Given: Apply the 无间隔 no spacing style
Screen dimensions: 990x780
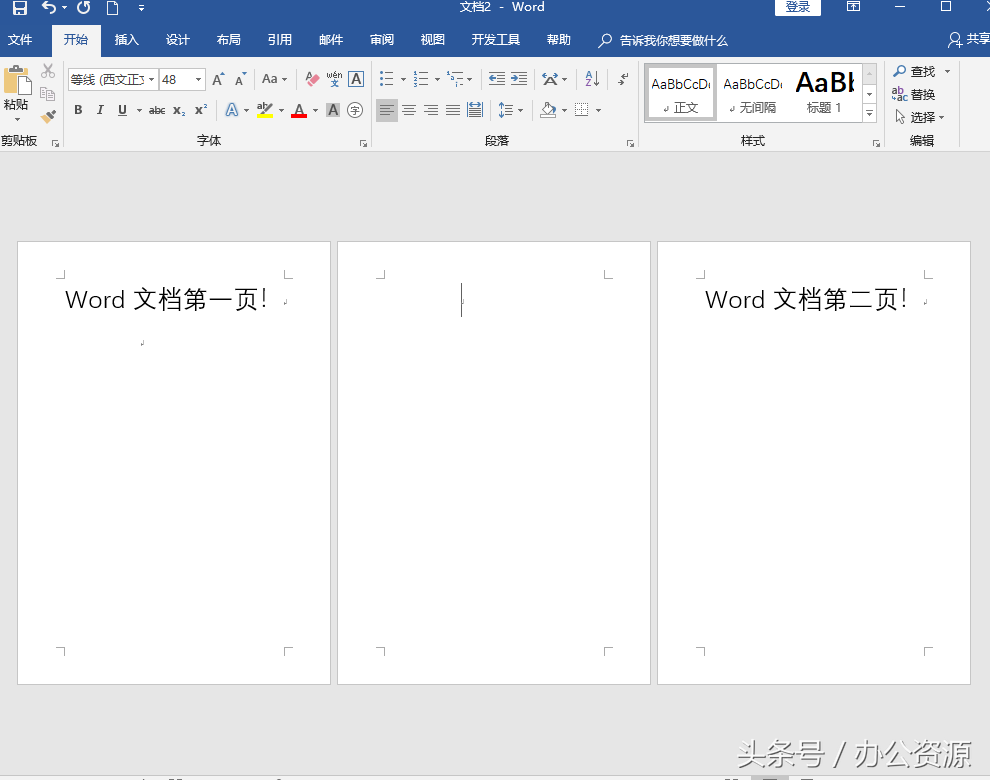Looking at the screenshot, I should pos(753,93).
